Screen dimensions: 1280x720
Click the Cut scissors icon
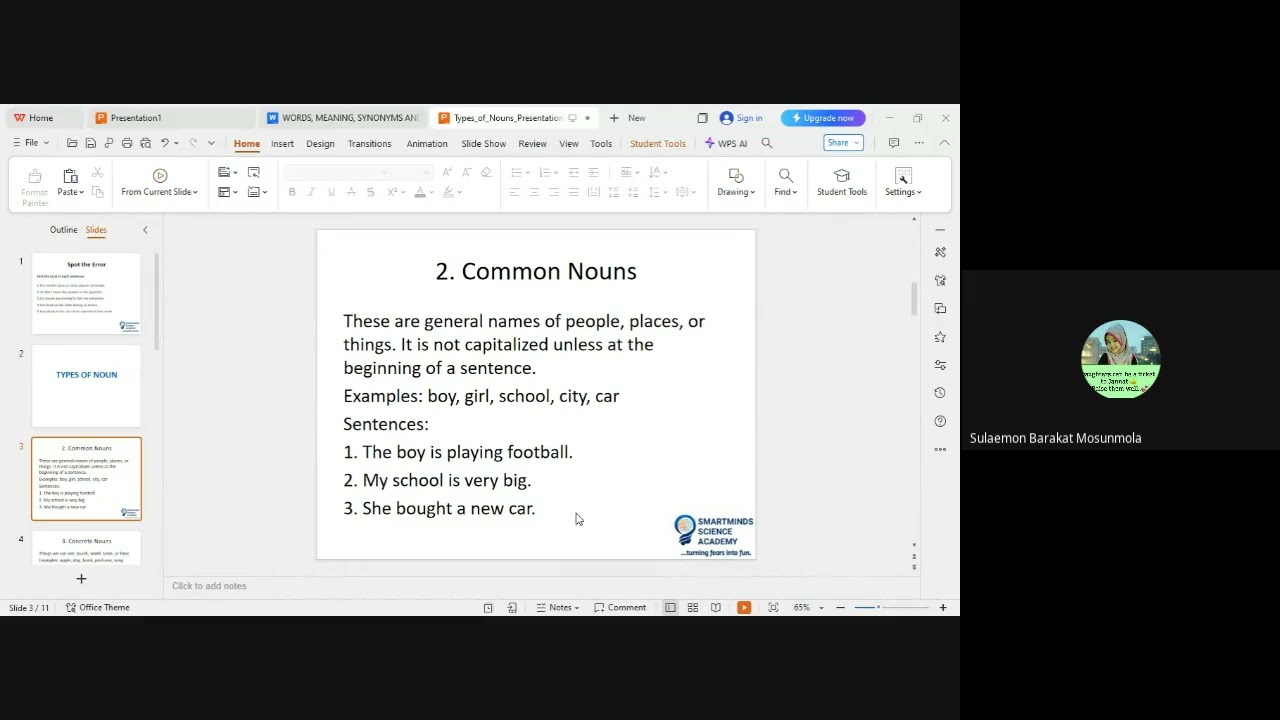click(x=97, y=173)
